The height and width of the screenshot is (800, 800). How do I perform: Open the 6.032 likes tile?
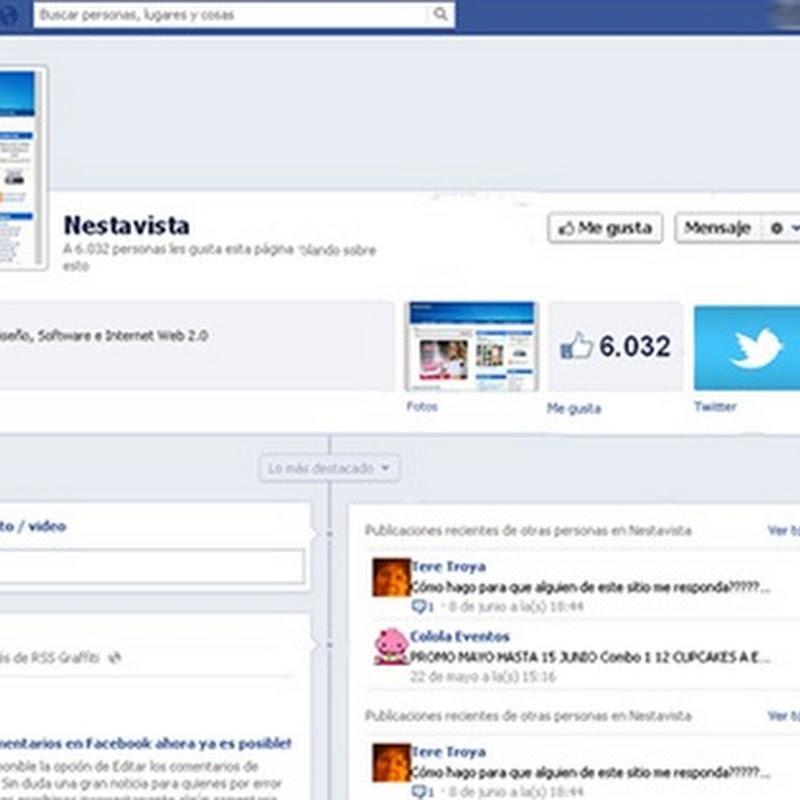(x=615, y=346)
